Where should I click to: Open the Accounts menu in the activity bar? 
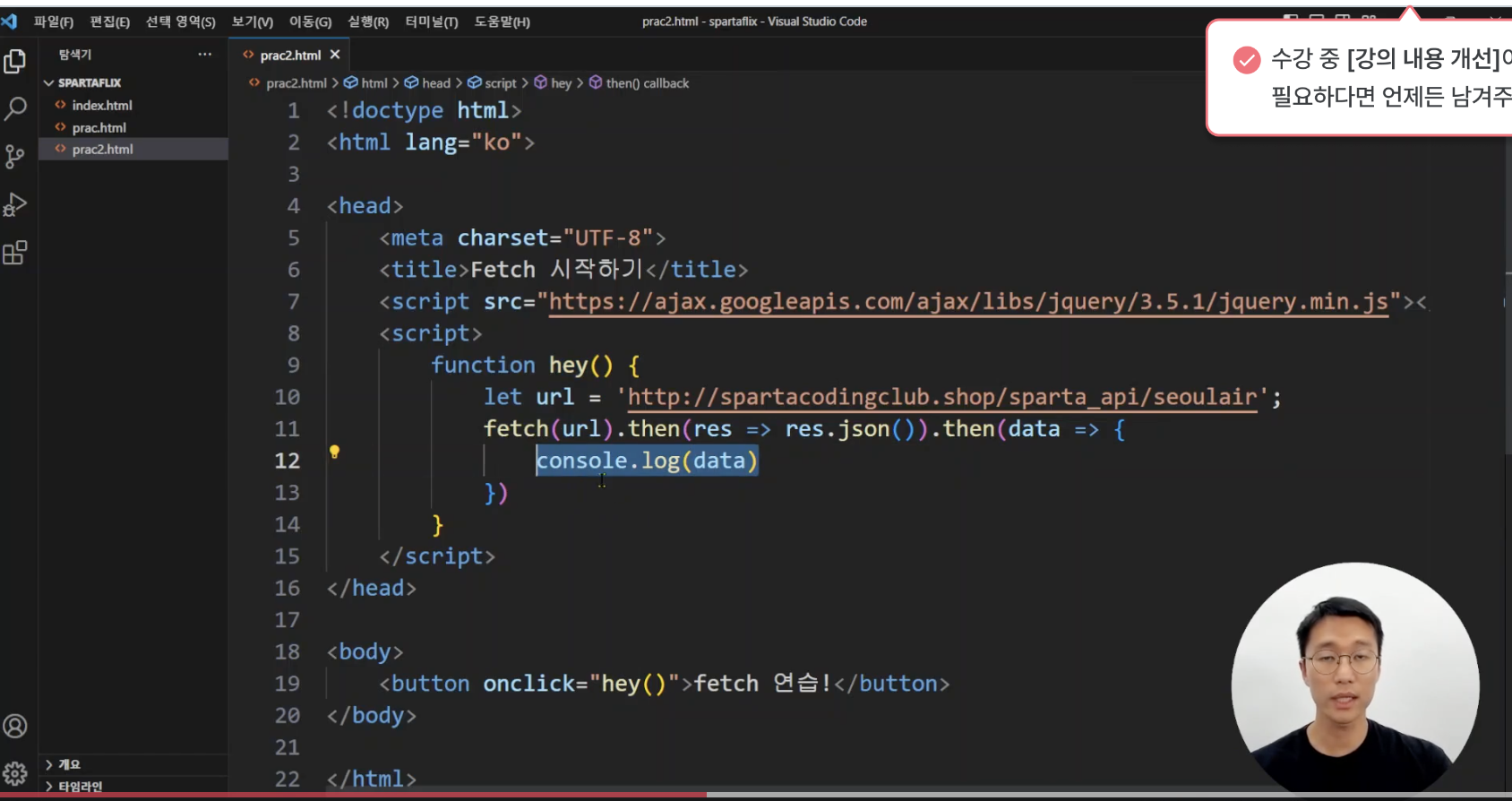click(x=15, y=726)
